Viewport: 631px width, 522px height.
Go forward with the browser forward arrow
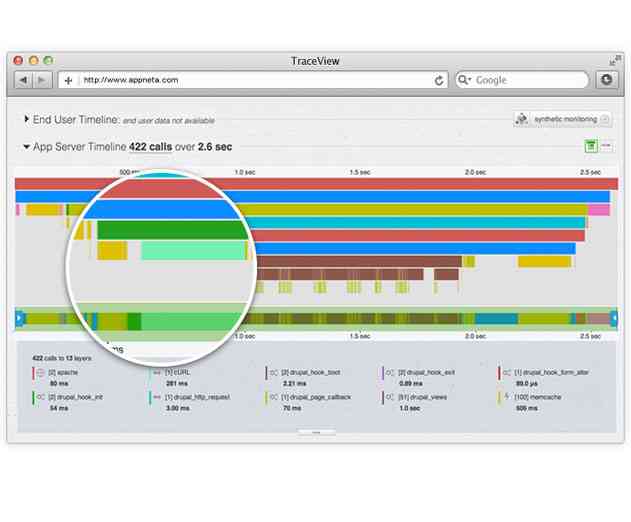click(42, 80)
